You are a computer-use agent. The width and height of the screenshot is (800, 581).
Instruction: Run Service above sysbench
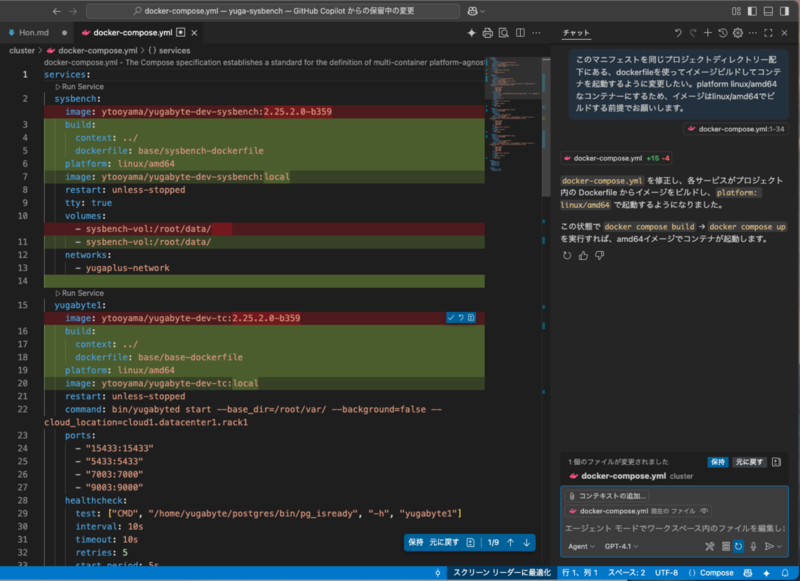coord(80,87)
